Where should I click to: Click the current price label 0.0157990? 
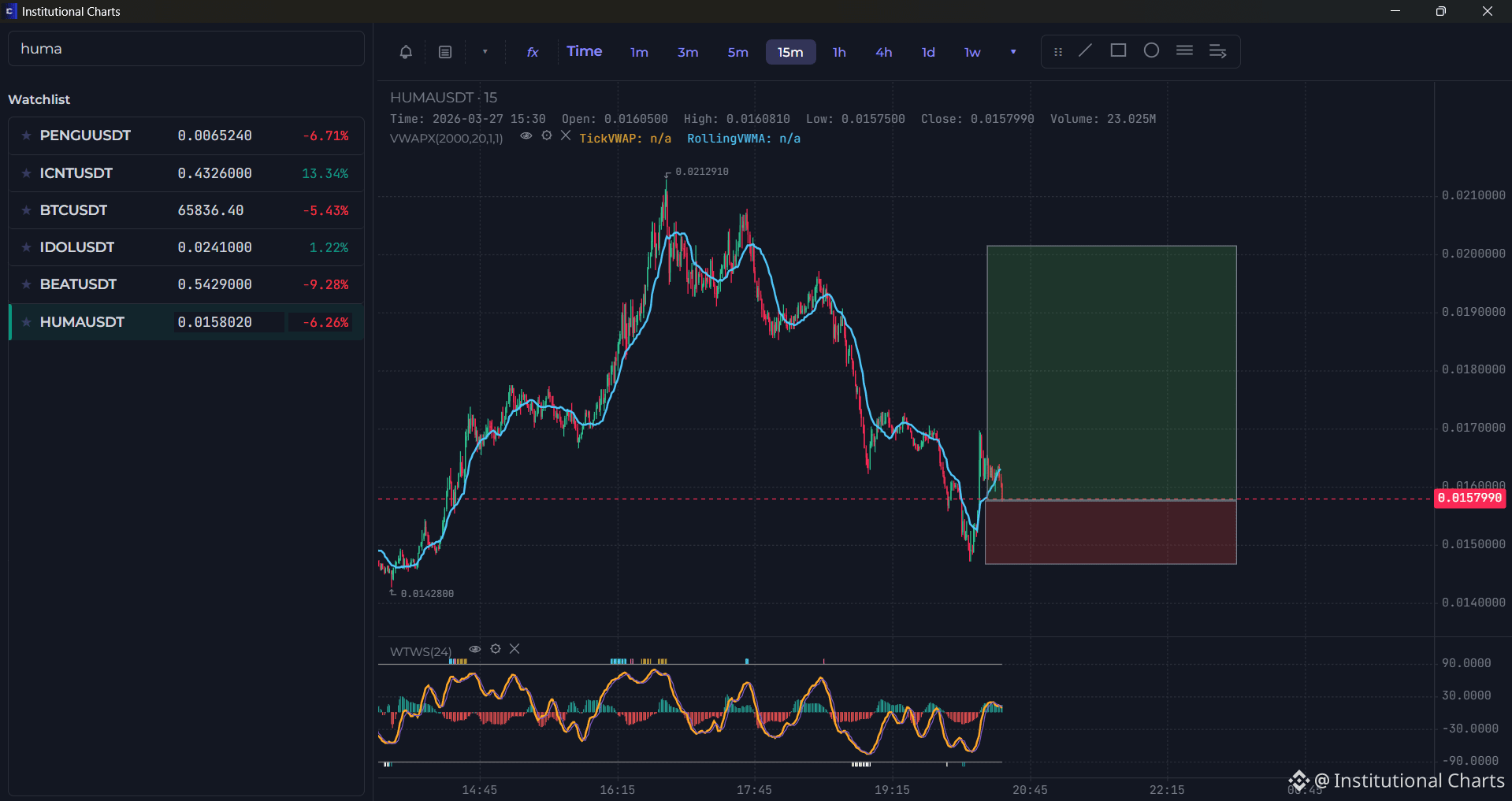point(1469,498)
